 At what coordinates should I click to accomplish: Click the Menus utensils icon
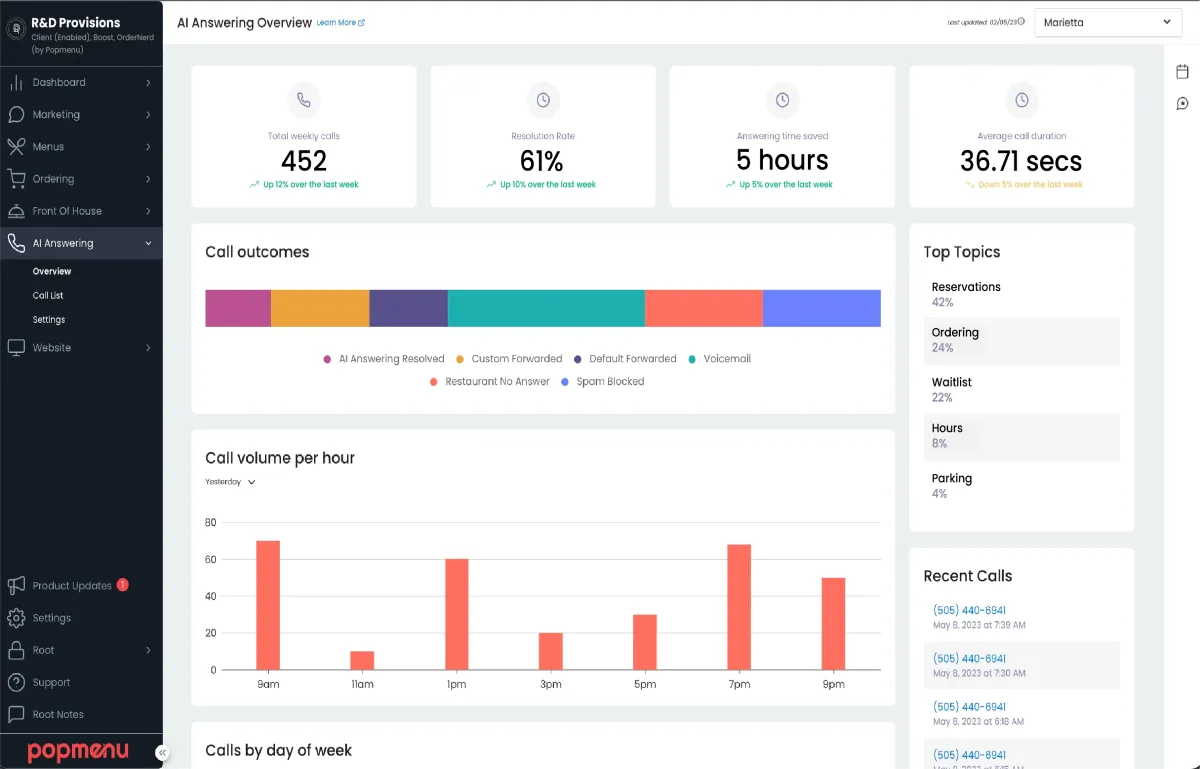coord(16,146)
